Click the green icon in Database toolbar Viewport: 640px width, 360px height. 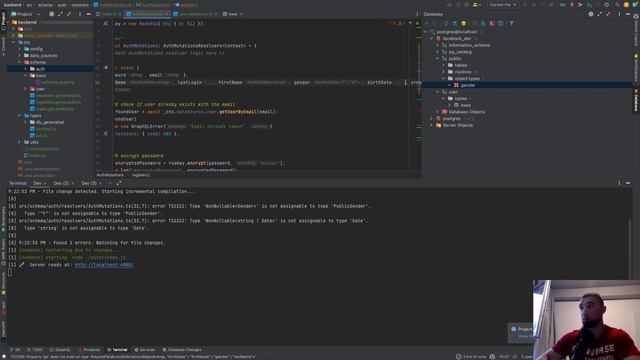[483, 24]
